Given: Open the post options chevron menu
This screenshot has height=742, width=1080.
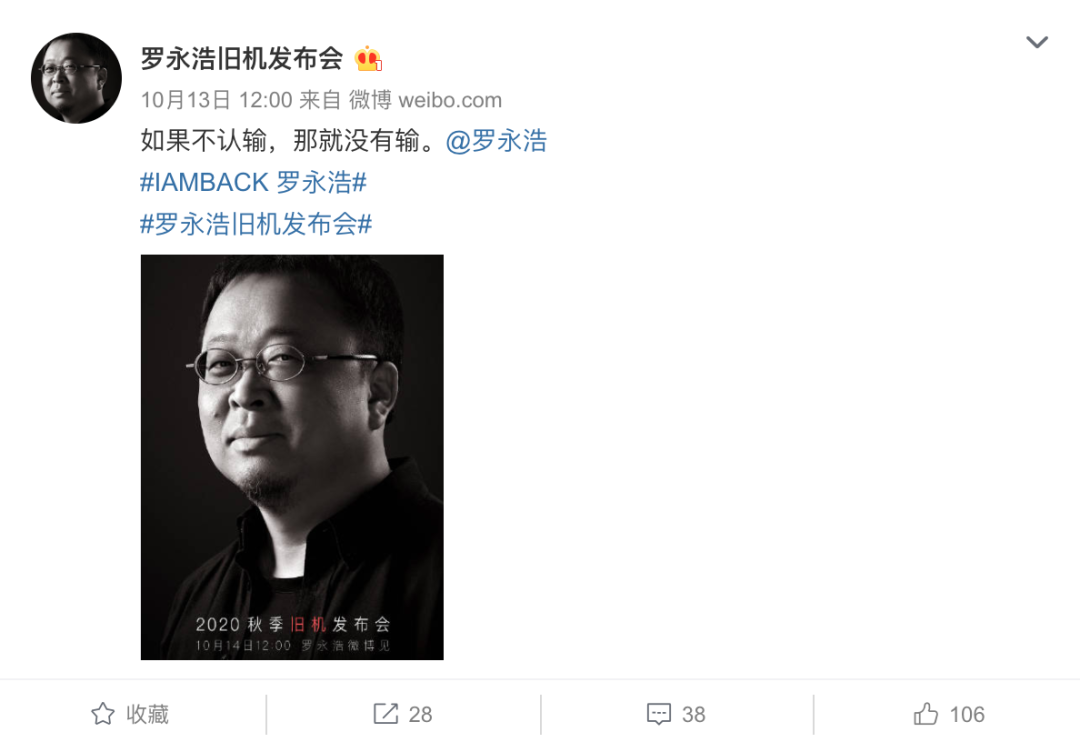Looking at the screenshot, I should pos(1037,42).
